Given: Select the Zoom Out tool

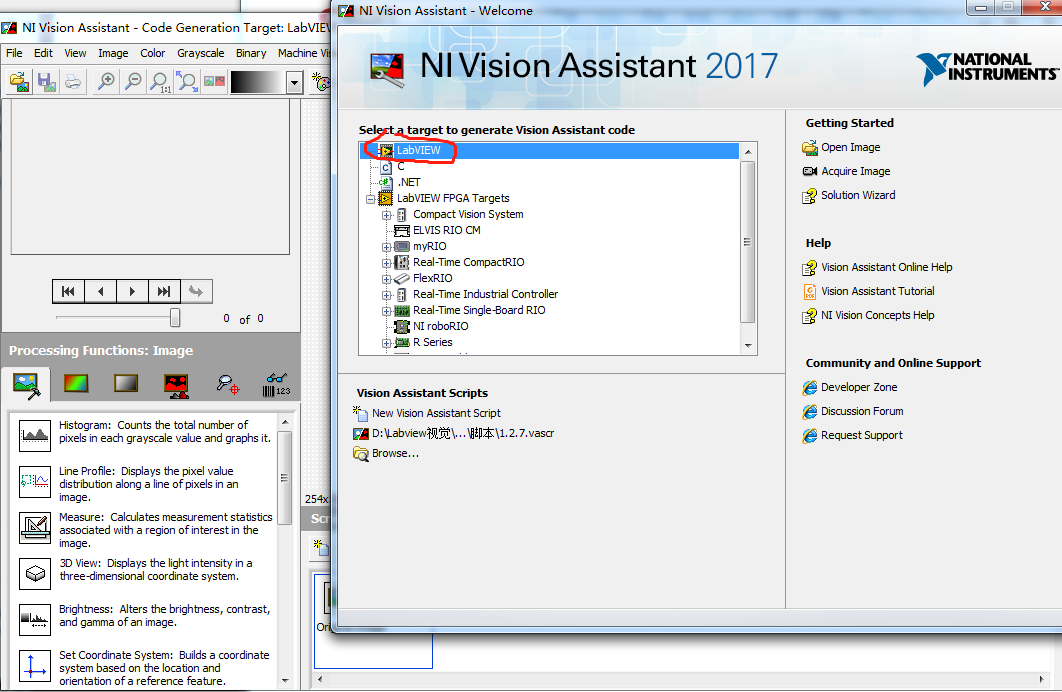Looking at the screenshot, I should coord(133,82).
